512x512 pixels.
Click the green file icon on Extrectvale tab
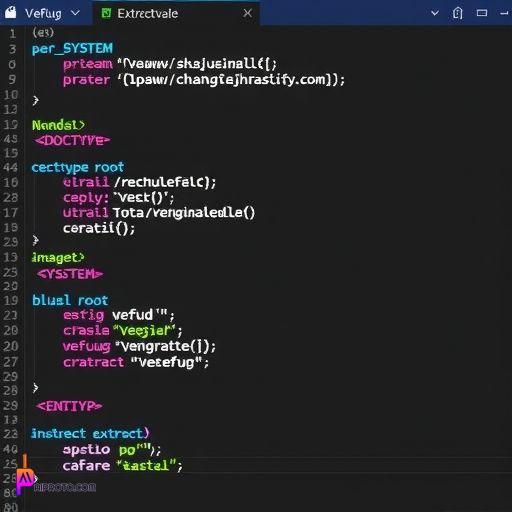pos(106,13)
